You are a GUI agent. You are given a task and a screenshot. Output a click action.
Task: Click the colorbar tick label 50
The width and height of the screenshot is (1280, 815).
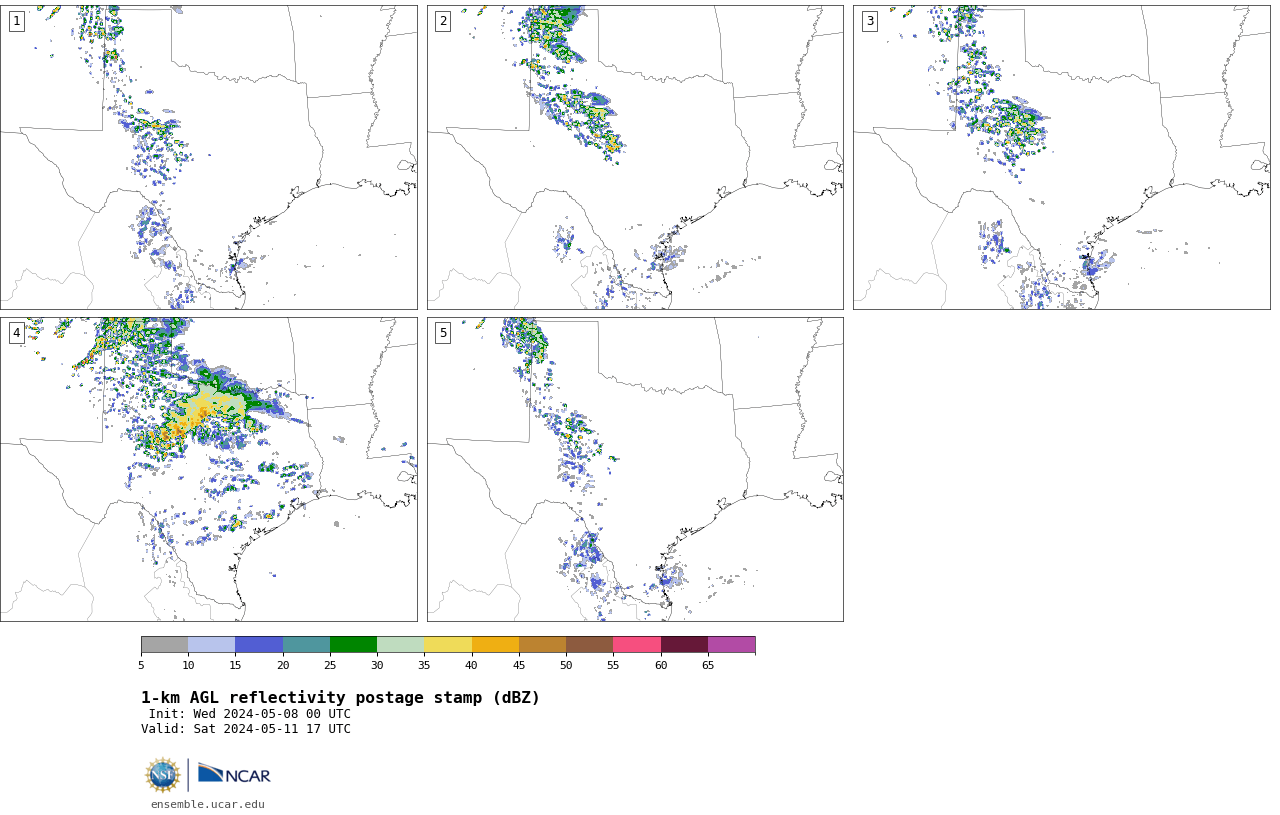[x=566, y=665]
